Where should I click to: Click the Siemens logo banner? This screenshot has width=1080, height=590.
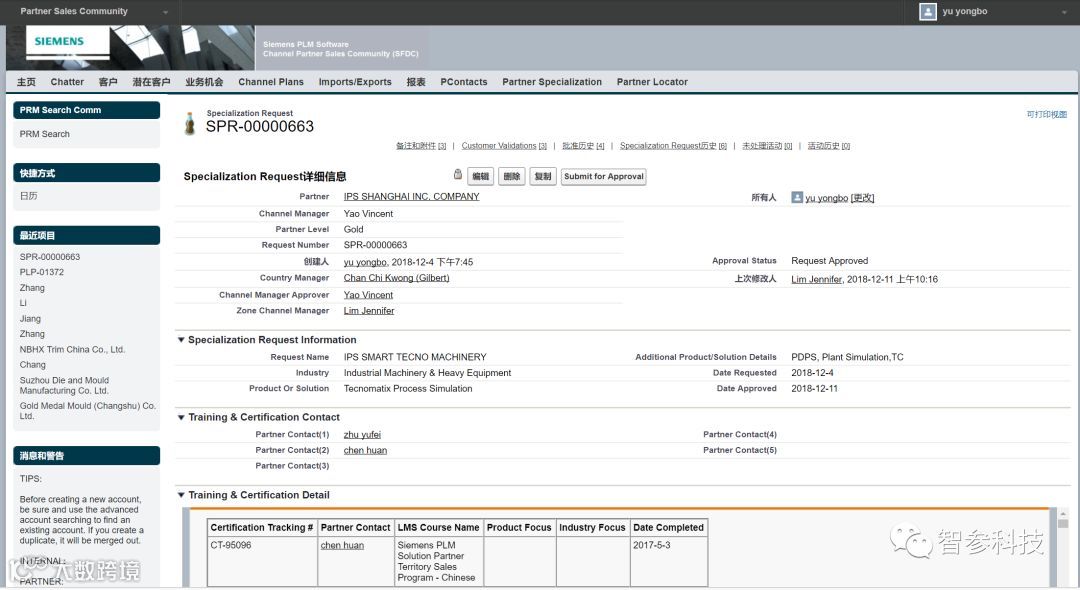pos(130,48)
